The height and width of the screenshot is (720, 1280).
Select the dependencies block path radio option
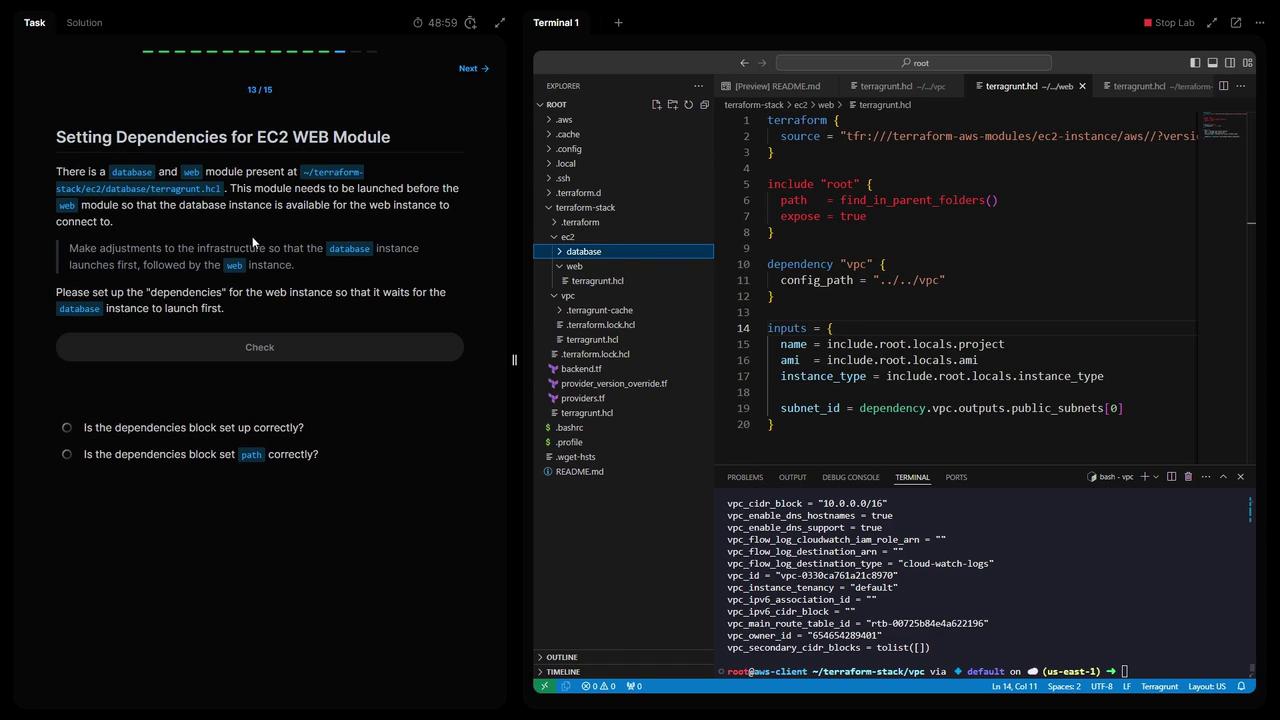[67, 455]
